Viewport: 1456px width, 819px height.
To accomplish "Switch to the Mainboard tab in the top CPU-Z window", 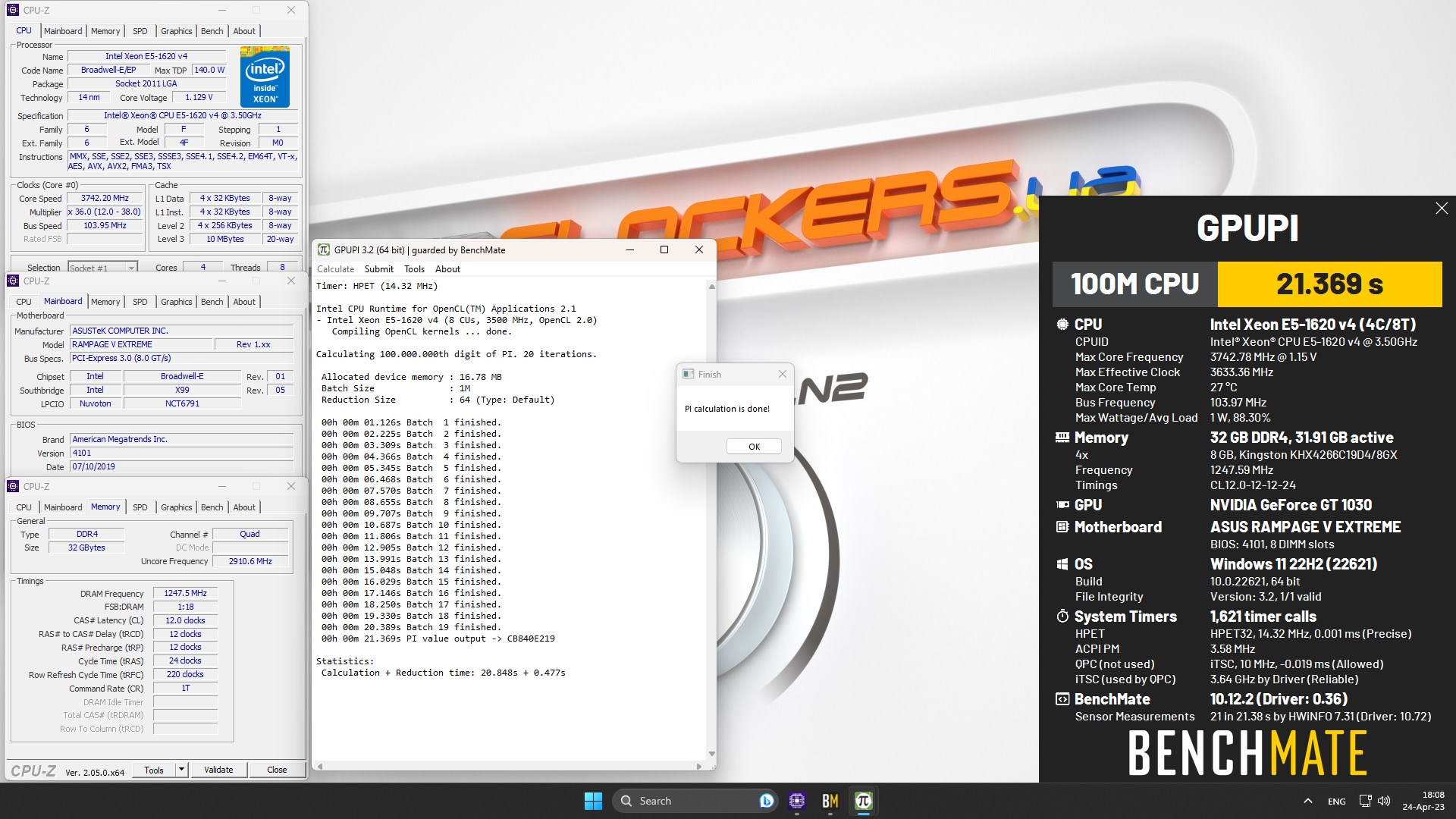I will 63,31.
